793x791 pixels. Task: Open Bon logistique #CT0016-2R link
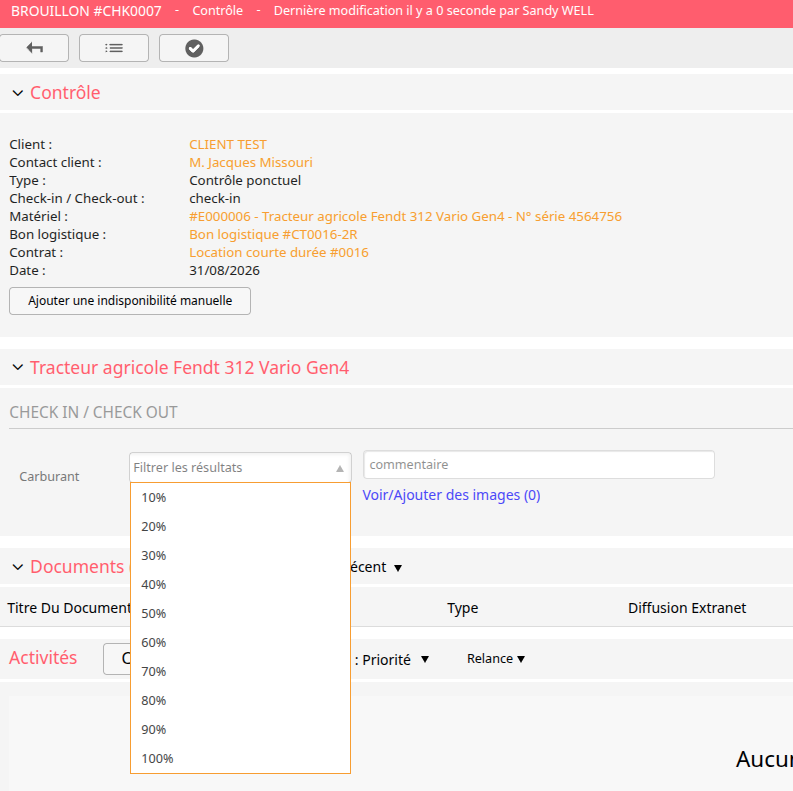tap(273, 235)
